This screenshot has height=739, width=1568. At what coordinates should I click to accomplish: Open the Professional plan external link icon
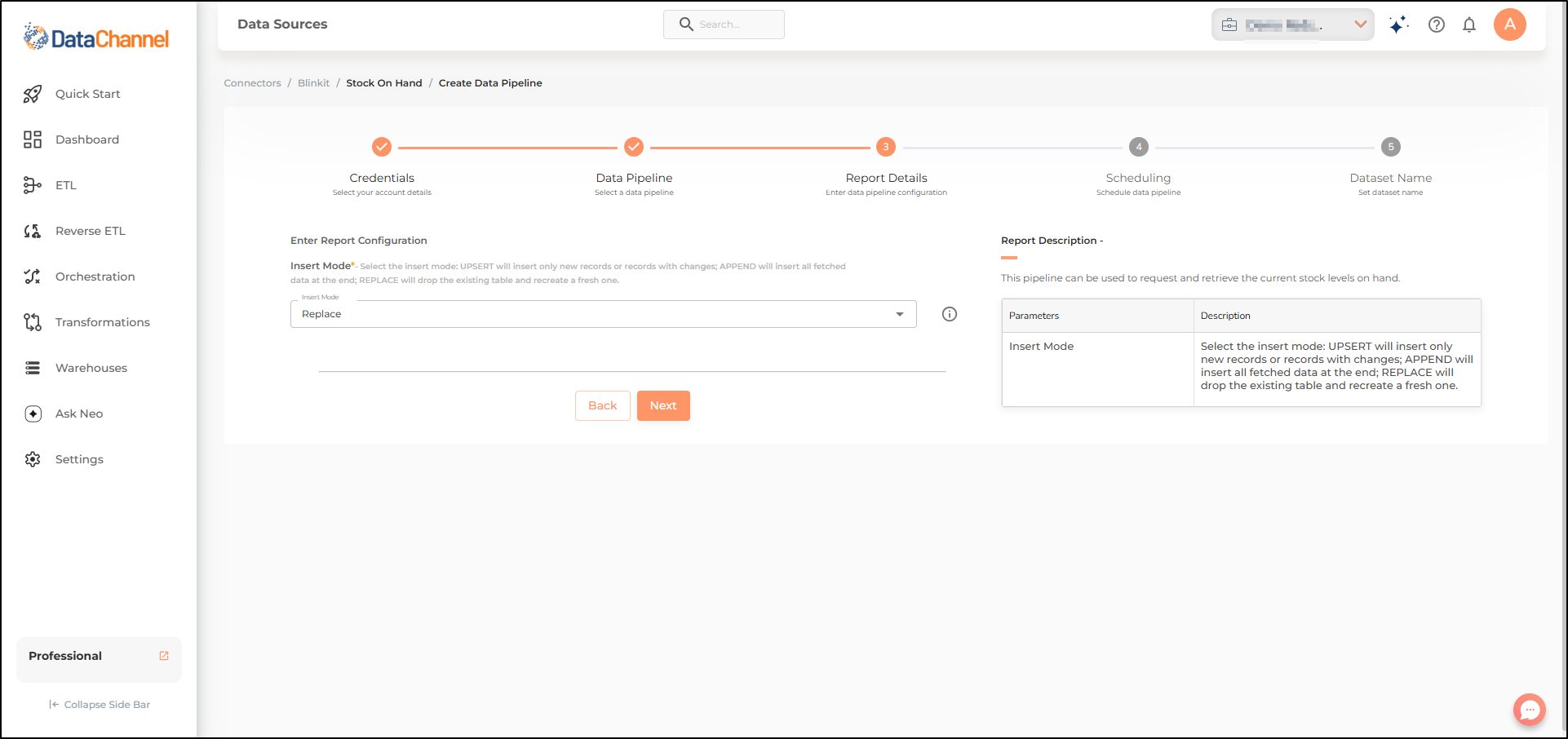click(164, 656)
